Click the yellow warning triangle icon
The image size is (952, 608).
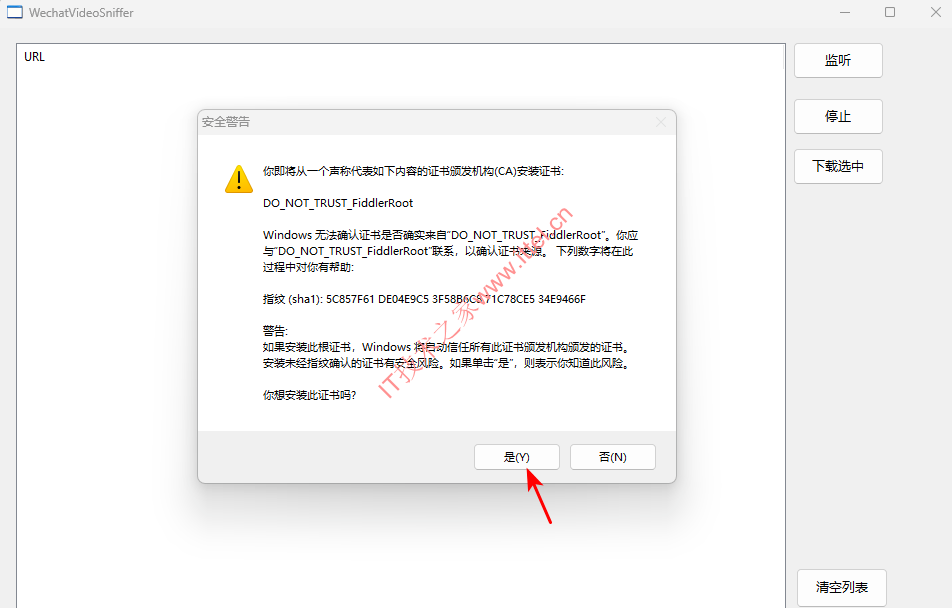pos(239,179)
